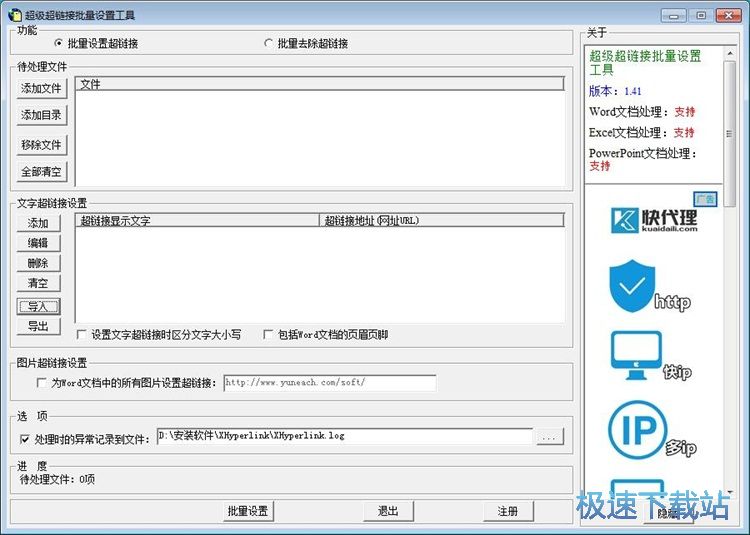Click the 添加文件 button
This screenshot has width=750, height=535.
pos(42,88)
